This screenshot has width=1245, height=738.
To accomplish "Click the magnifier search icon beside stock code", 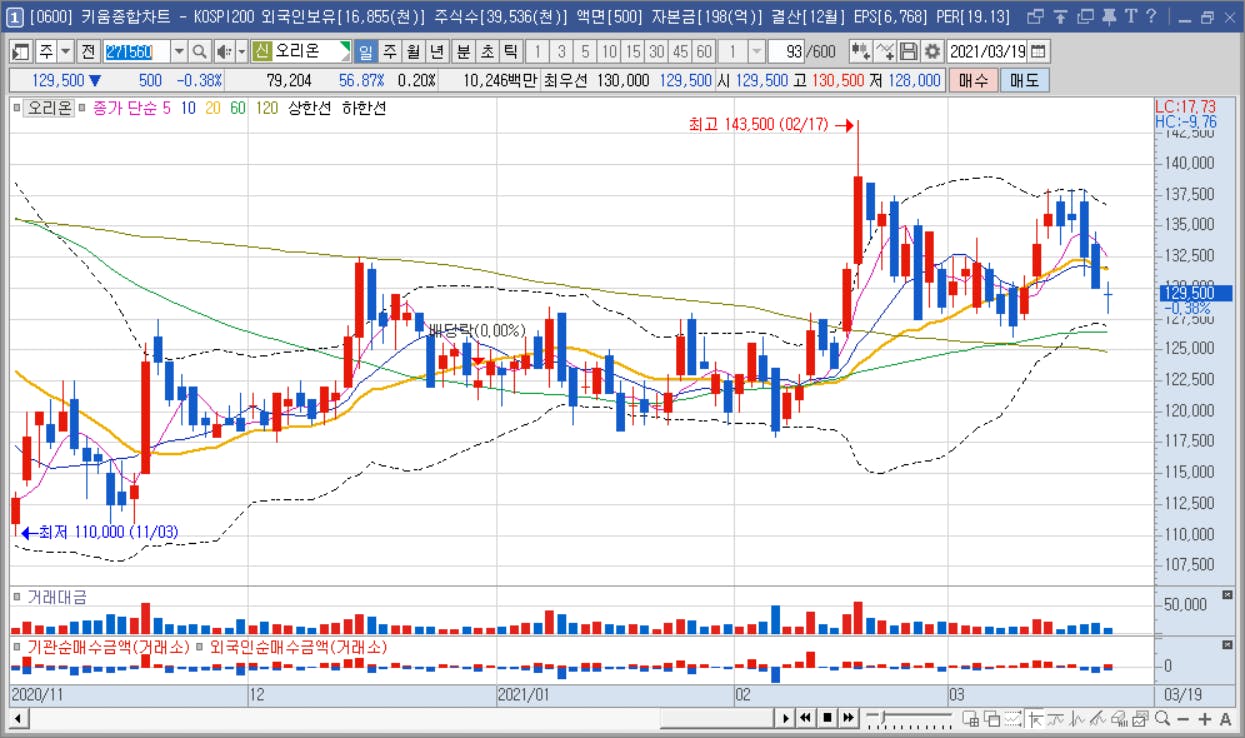I will tap(199, 51).
